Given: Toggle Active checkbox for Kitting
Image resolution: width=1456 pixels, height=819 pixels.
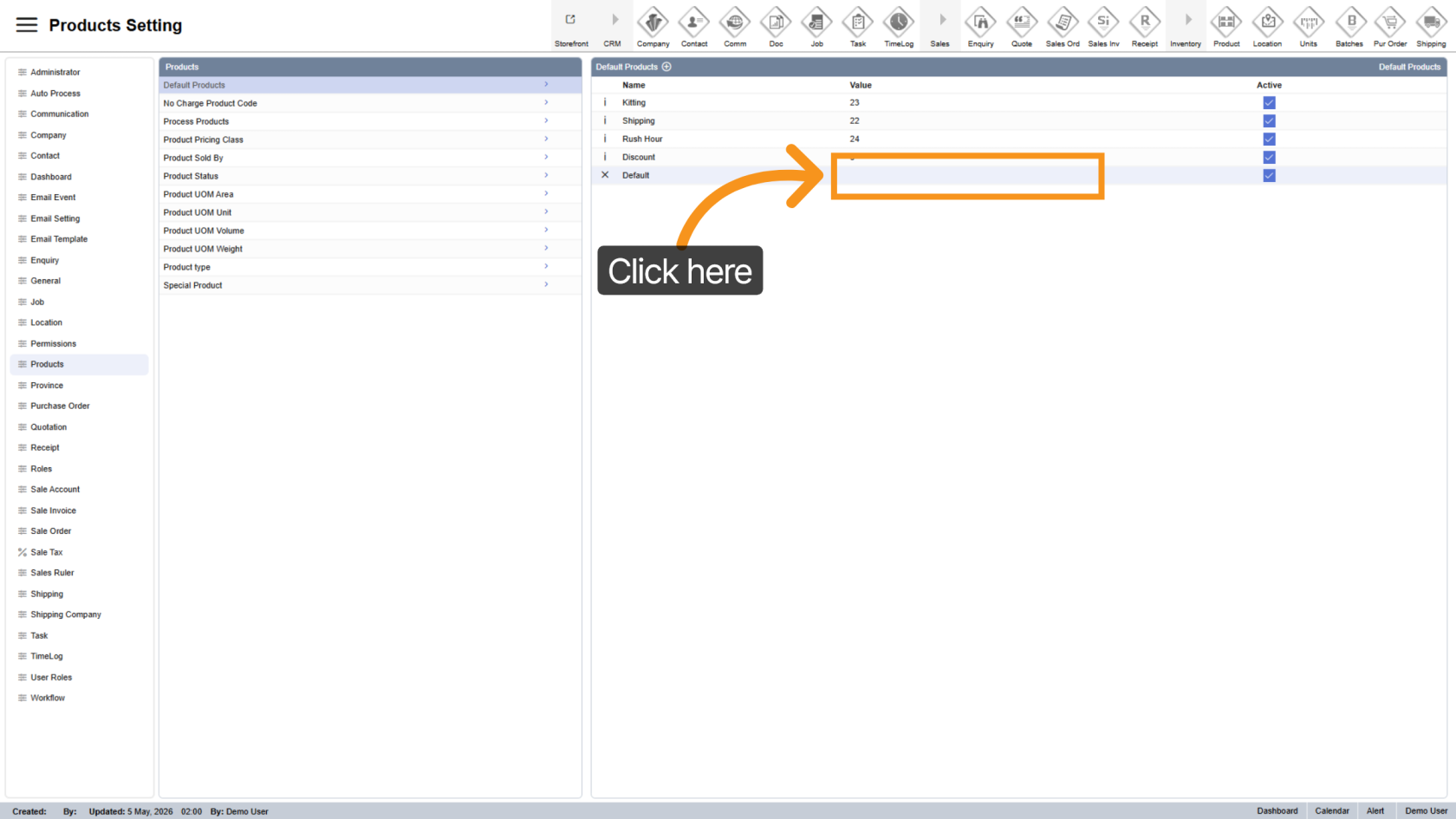Looking at the screenshot, I should [1269, 102].
